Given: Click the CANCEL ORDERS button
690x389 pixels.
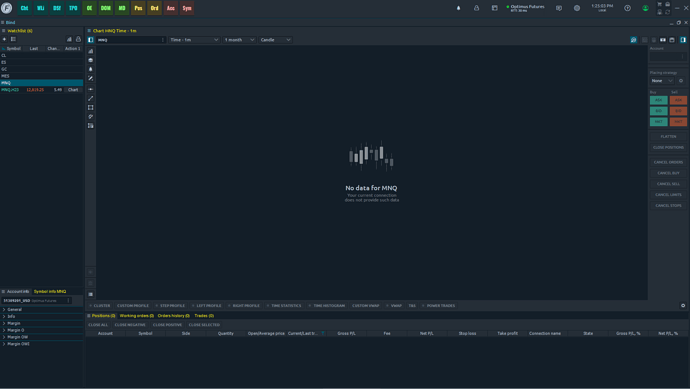Looking at the screenshot, I should [x=668, y=162].
